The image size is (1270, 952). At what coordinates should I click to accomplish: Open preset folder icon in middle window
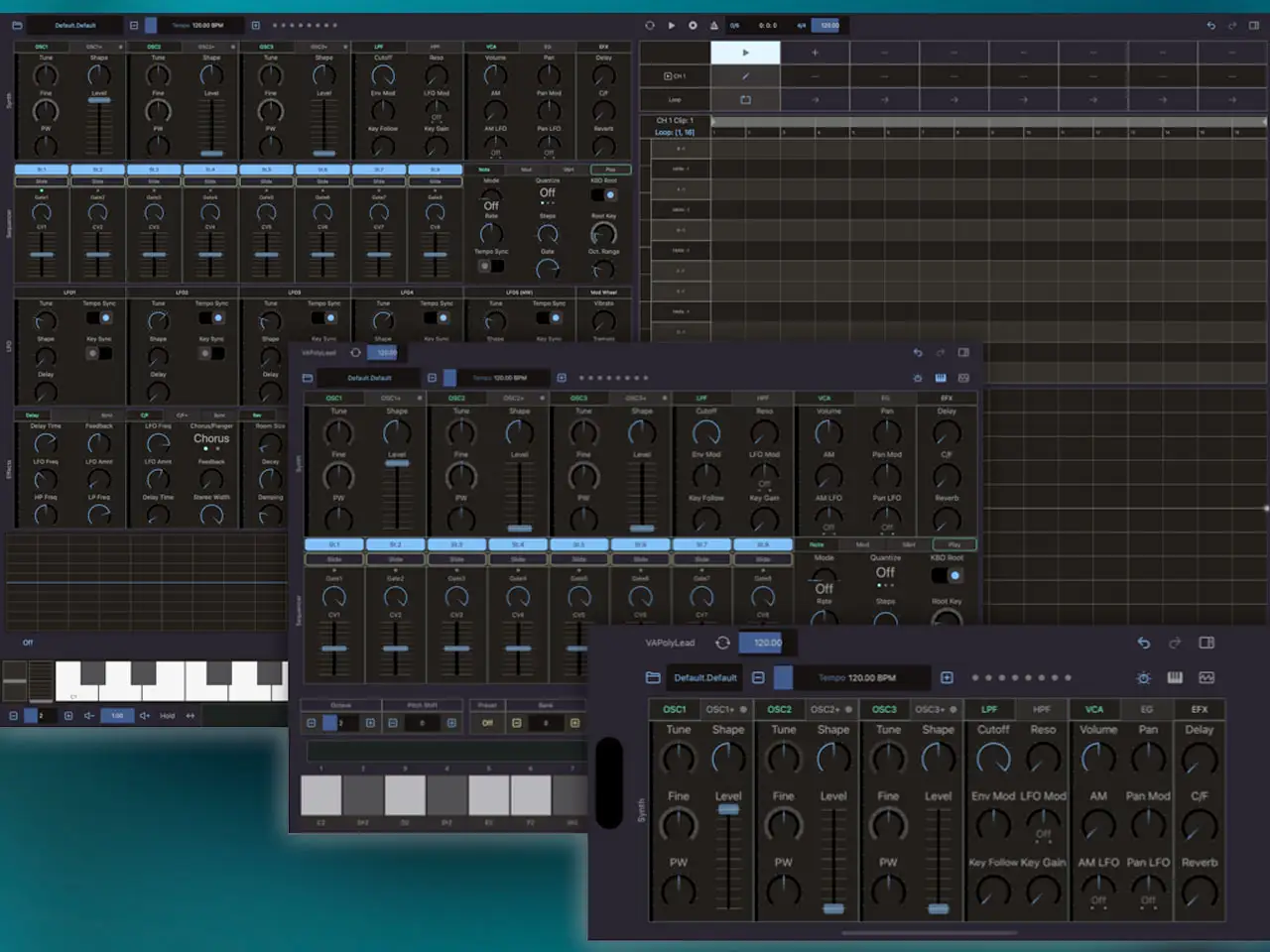click(x=308, y=378)
